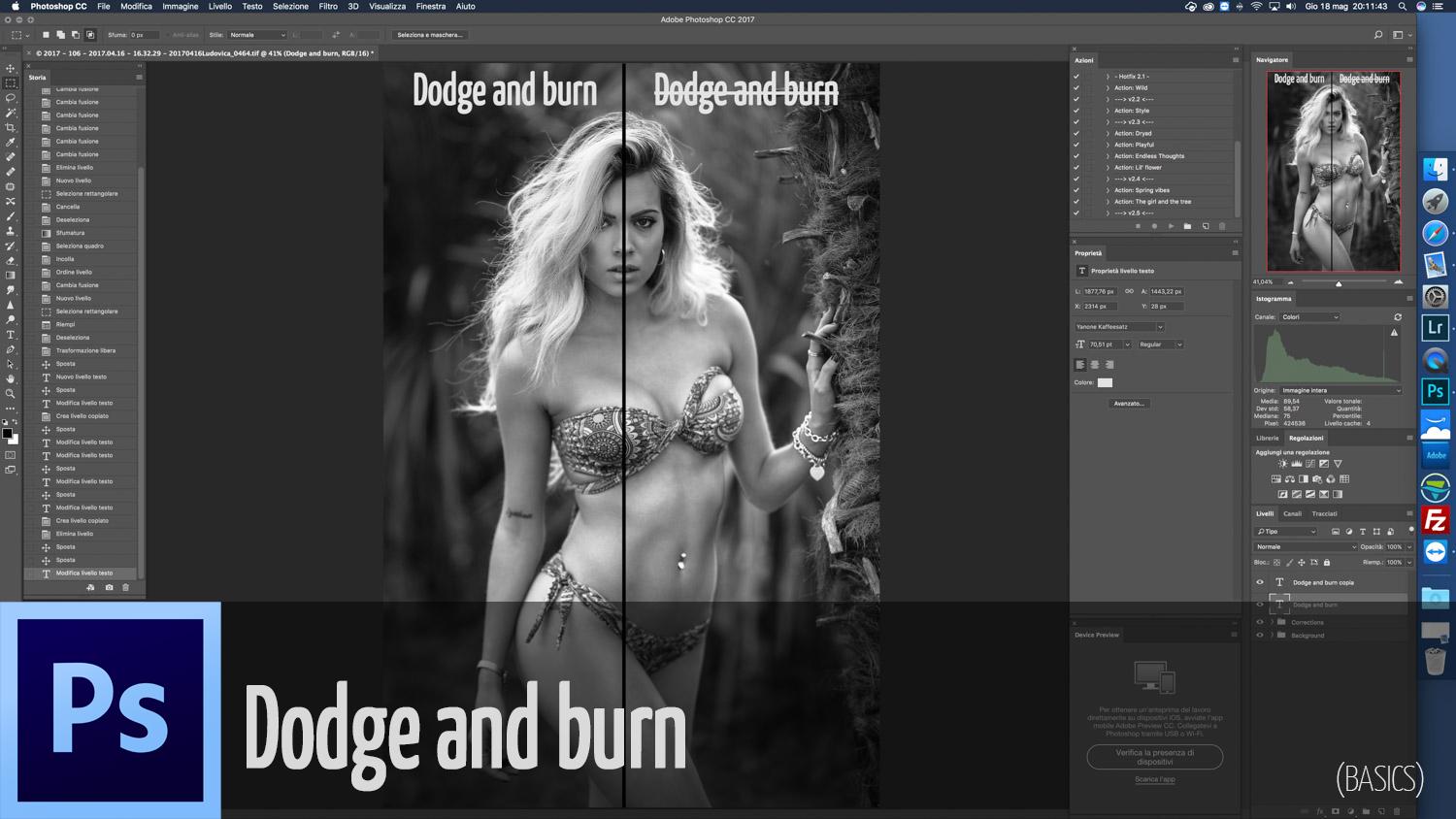
Task: Open the Immagine menu
Action: click(x=180, y=6)
